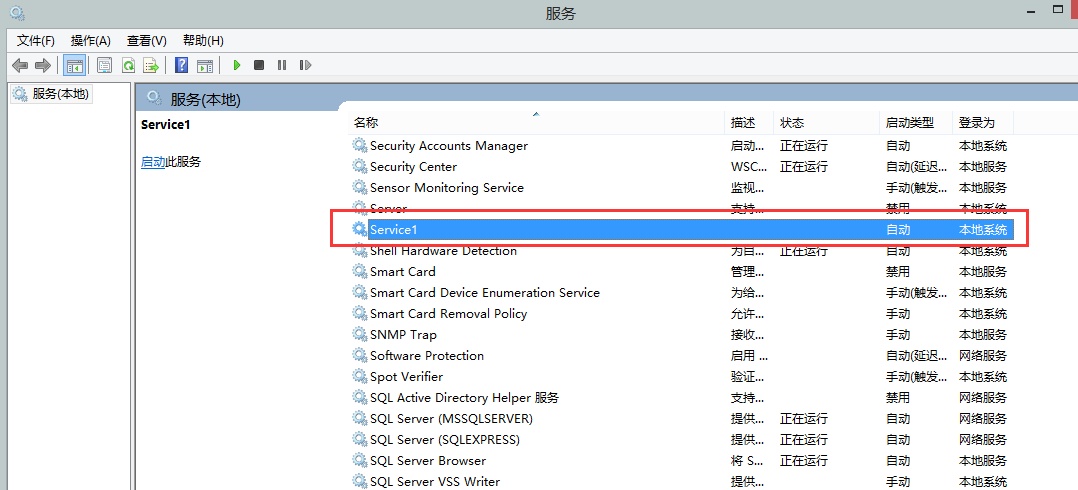The image size is (1078, 490).
Task: Open Properties via the toolbar icon
Action: point(104,65)
